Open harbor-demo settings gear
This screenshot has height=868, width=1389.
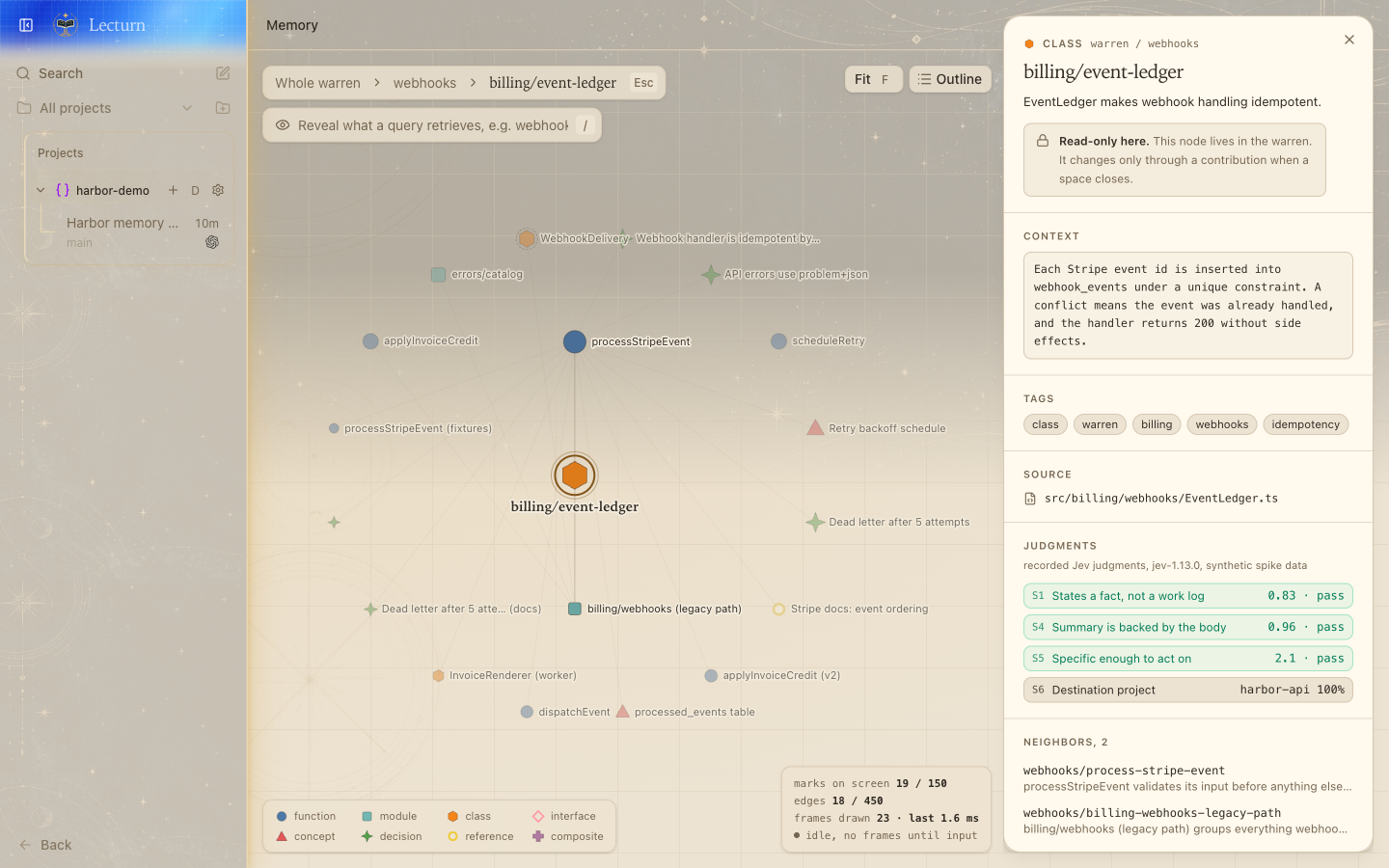pyautogui.click(x=218, y=190)
